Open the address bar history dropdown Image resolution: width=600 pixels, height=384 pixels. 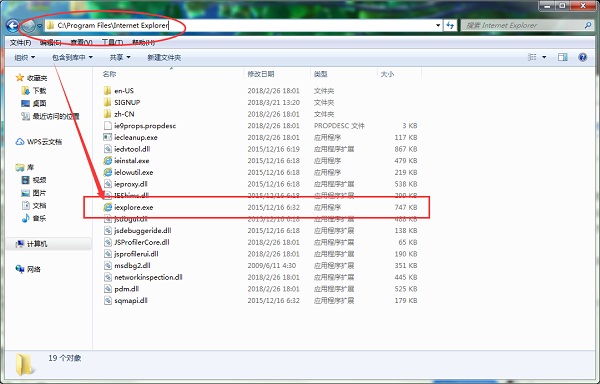(x=438, y=25)
